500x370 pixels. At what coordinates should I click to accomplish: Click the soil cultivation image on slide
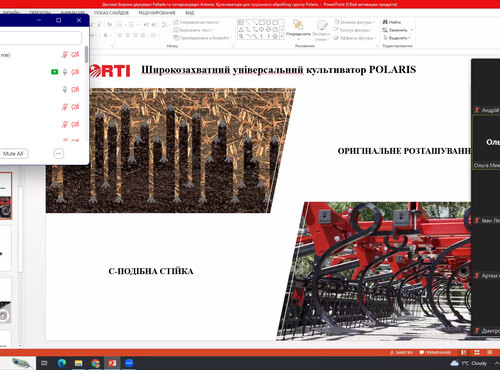click(x=170, y=150)
